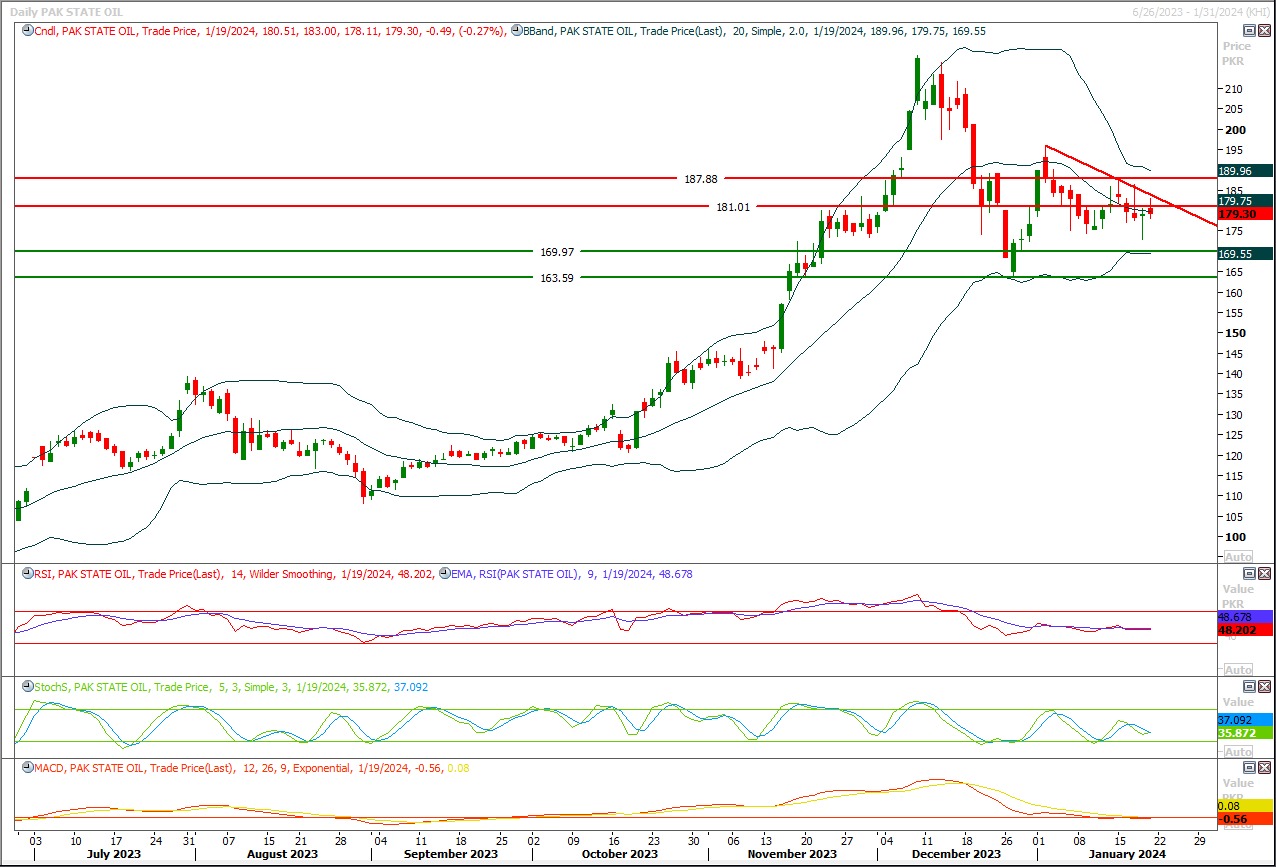This screenshot has width=1276, height=867.
Task: Close the RSI indicator panel
Action: coord(1264,574)
